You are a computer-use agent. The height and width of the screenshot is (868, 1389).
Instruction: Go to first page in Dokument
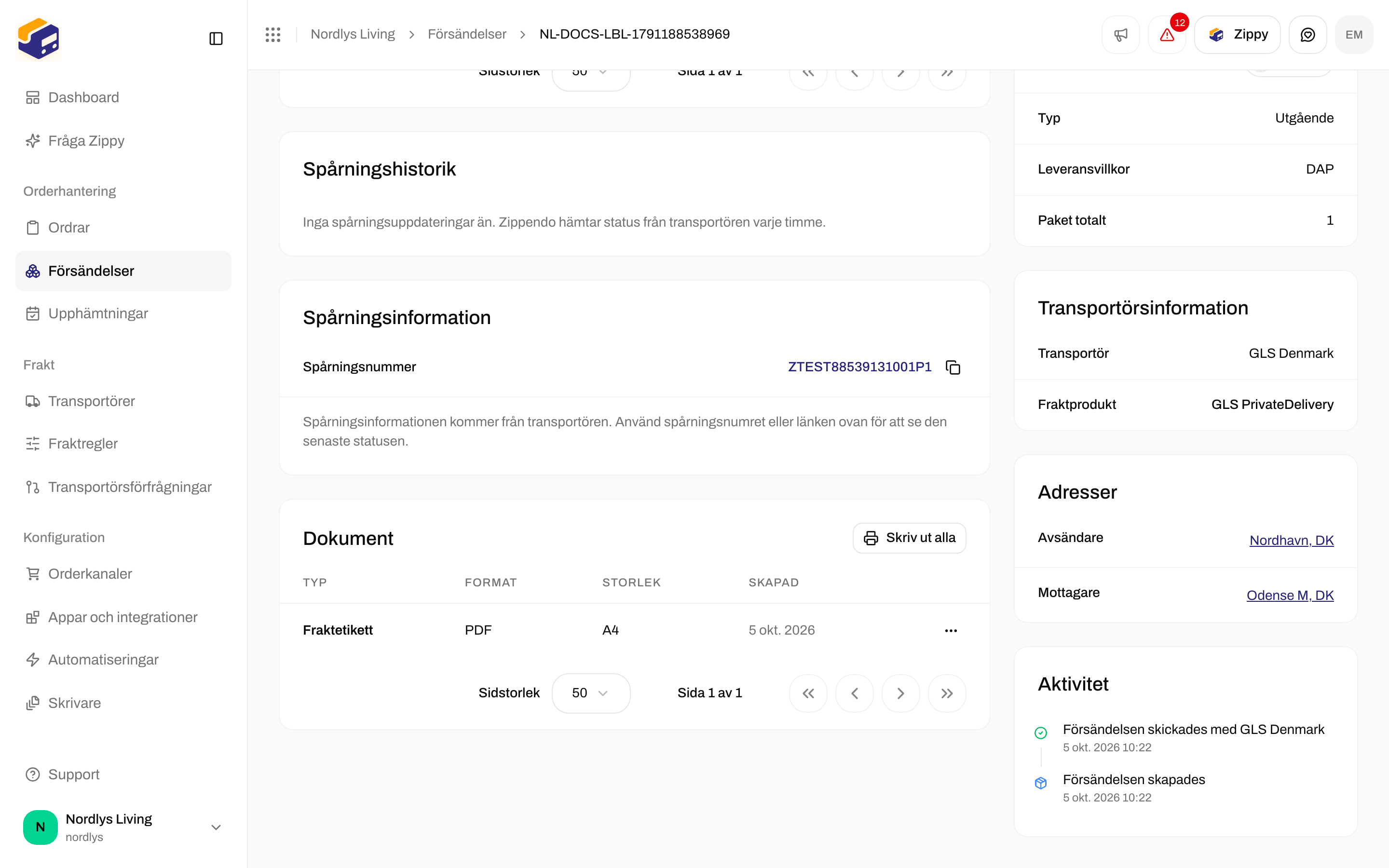coord(808,693)
